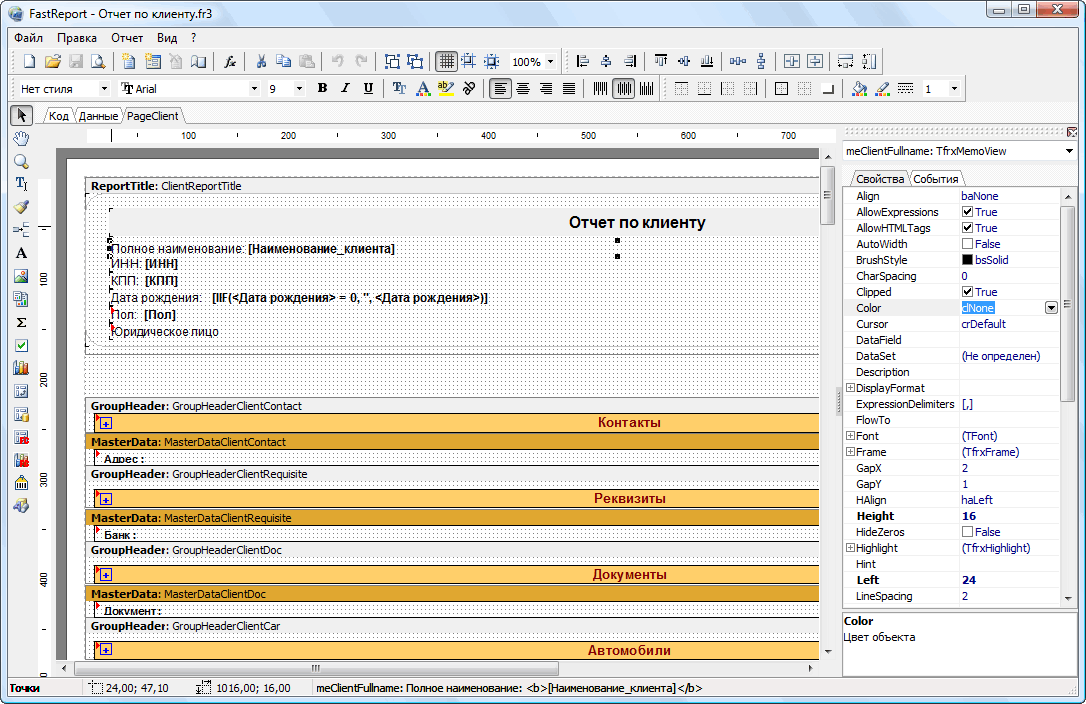This screenshot has width=1086, height=704.
Task: Apply Underline formatting
Action: (x=368, y=88)
